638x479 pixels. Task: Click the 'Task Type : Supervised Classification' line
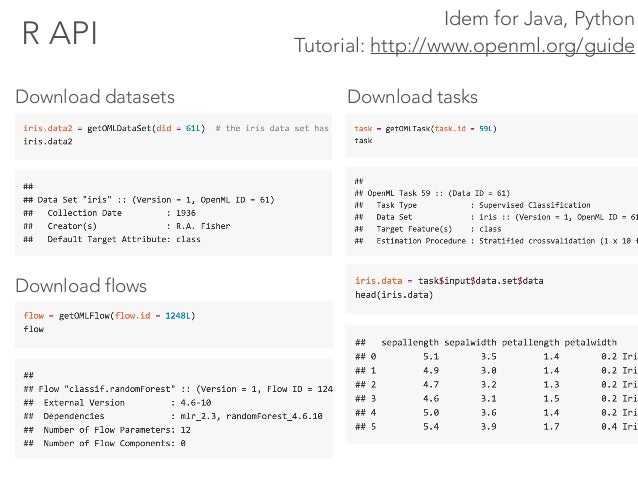pos(472,205)
